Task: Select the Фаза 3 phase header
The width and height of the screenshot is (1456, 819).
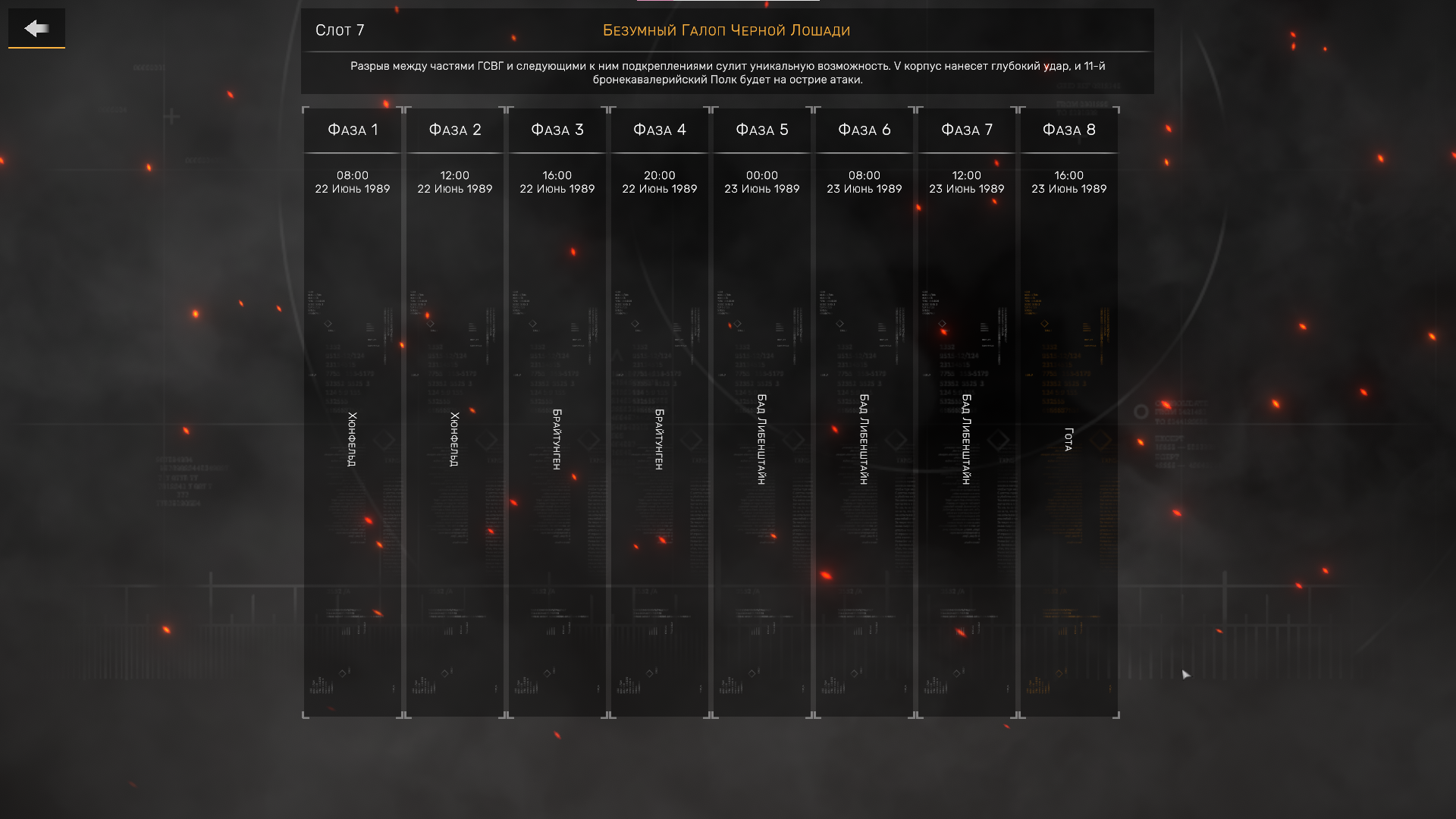Action: (557, 130)
